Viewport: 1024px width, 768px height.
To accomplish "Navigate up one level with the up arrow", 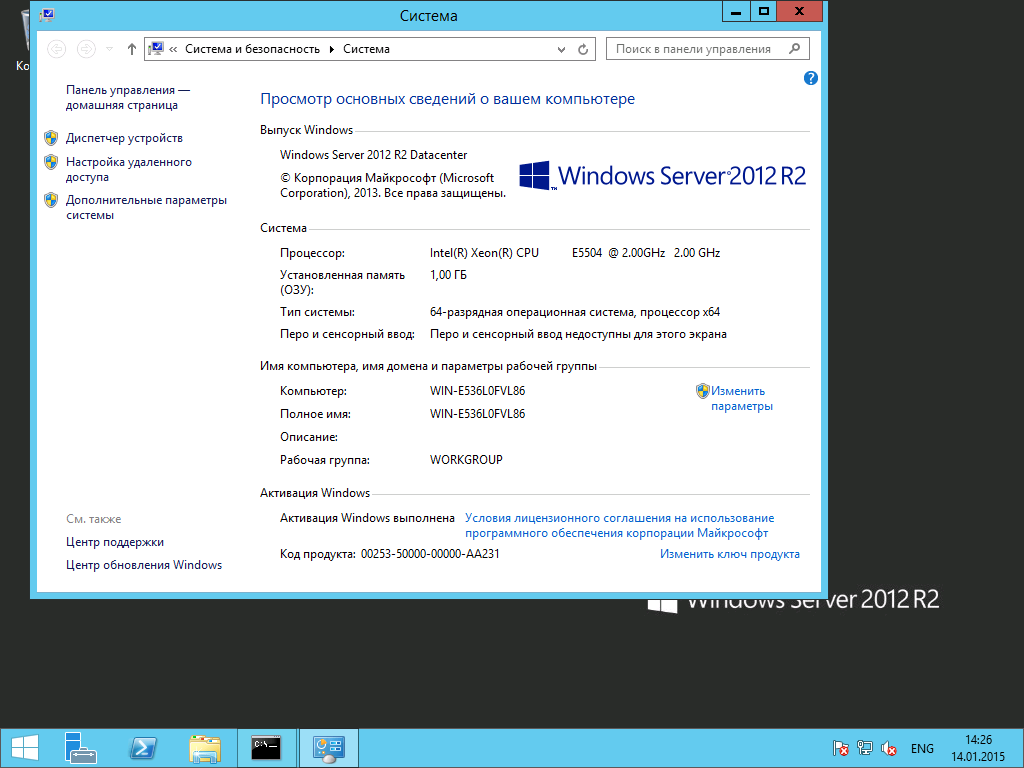I will tap(131, 48).
